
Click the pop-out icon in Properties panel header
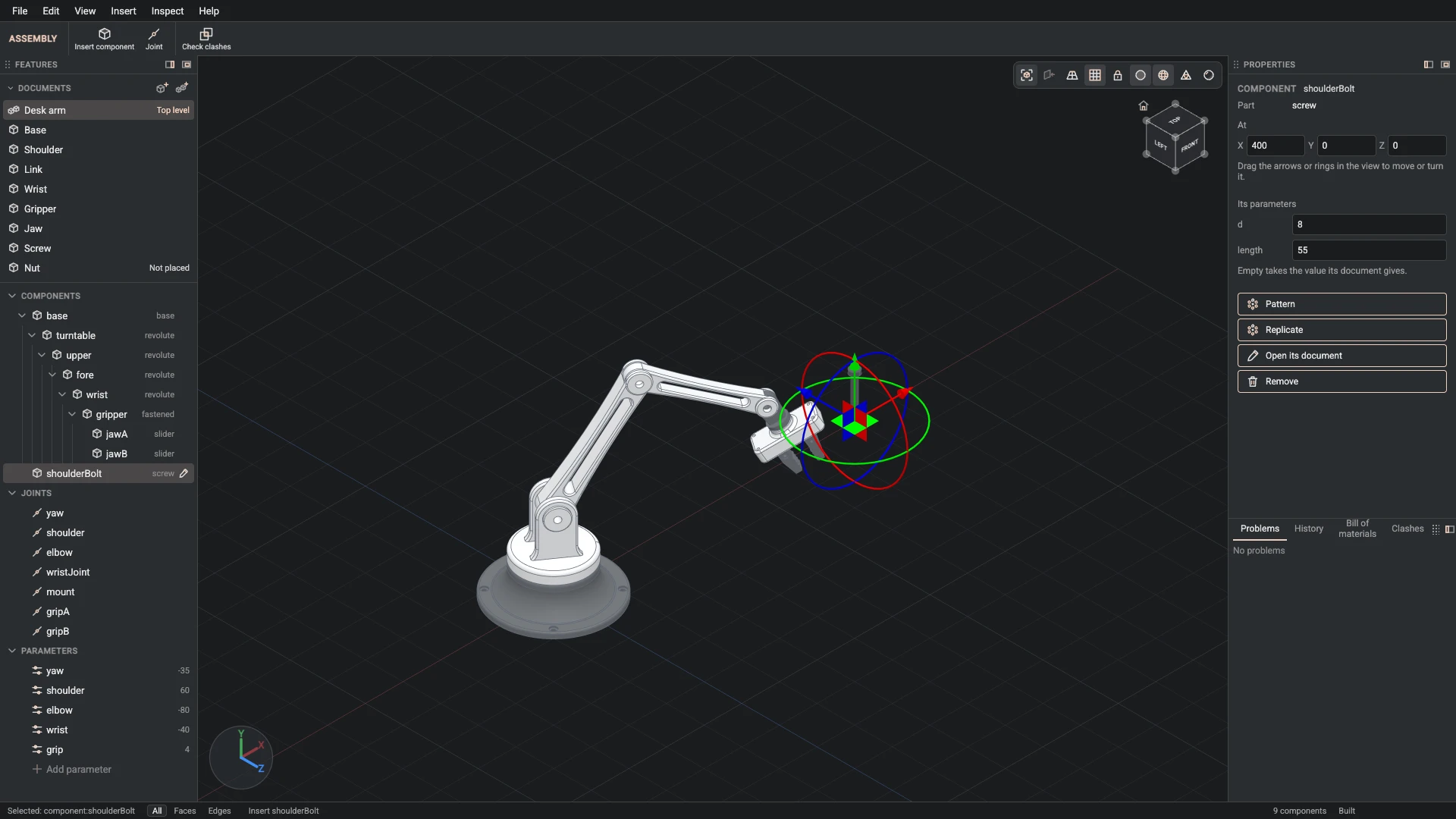coord(1445,64)
